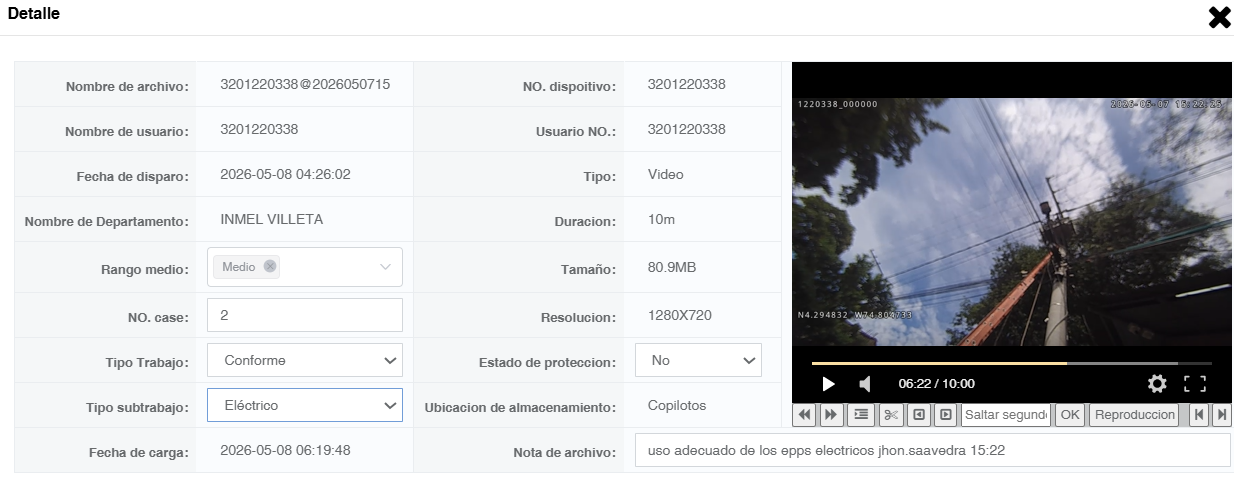Viewport: 1234px width, 484px height.
Task: Enter fullscreen video mode
Action: [1195, 384]
